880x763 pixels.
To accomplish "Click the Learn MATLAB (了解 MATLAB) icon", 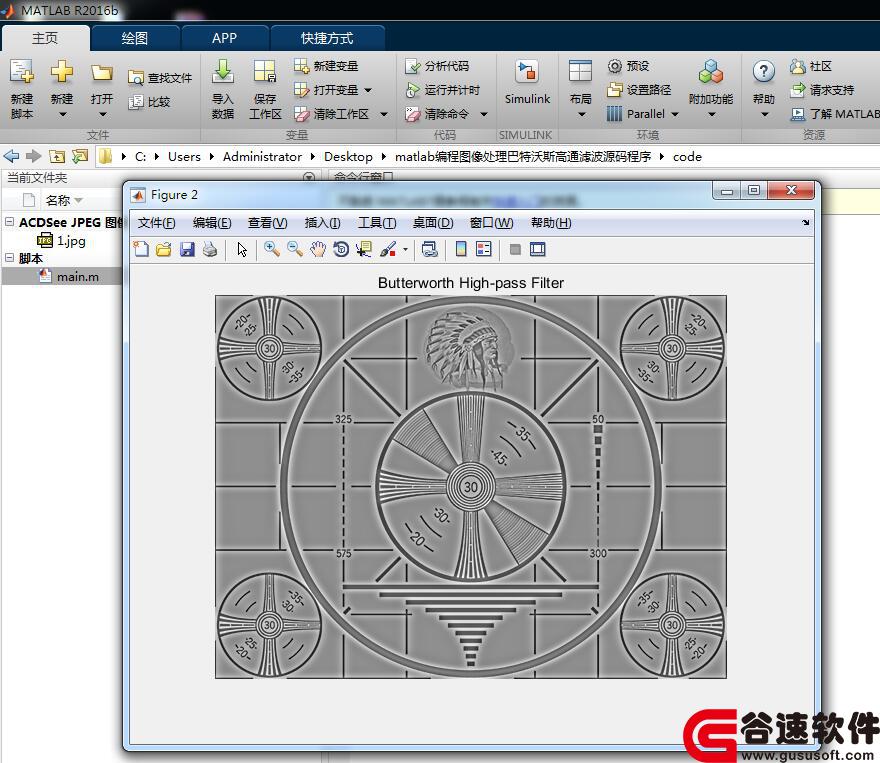I will (x=798, y=114).
